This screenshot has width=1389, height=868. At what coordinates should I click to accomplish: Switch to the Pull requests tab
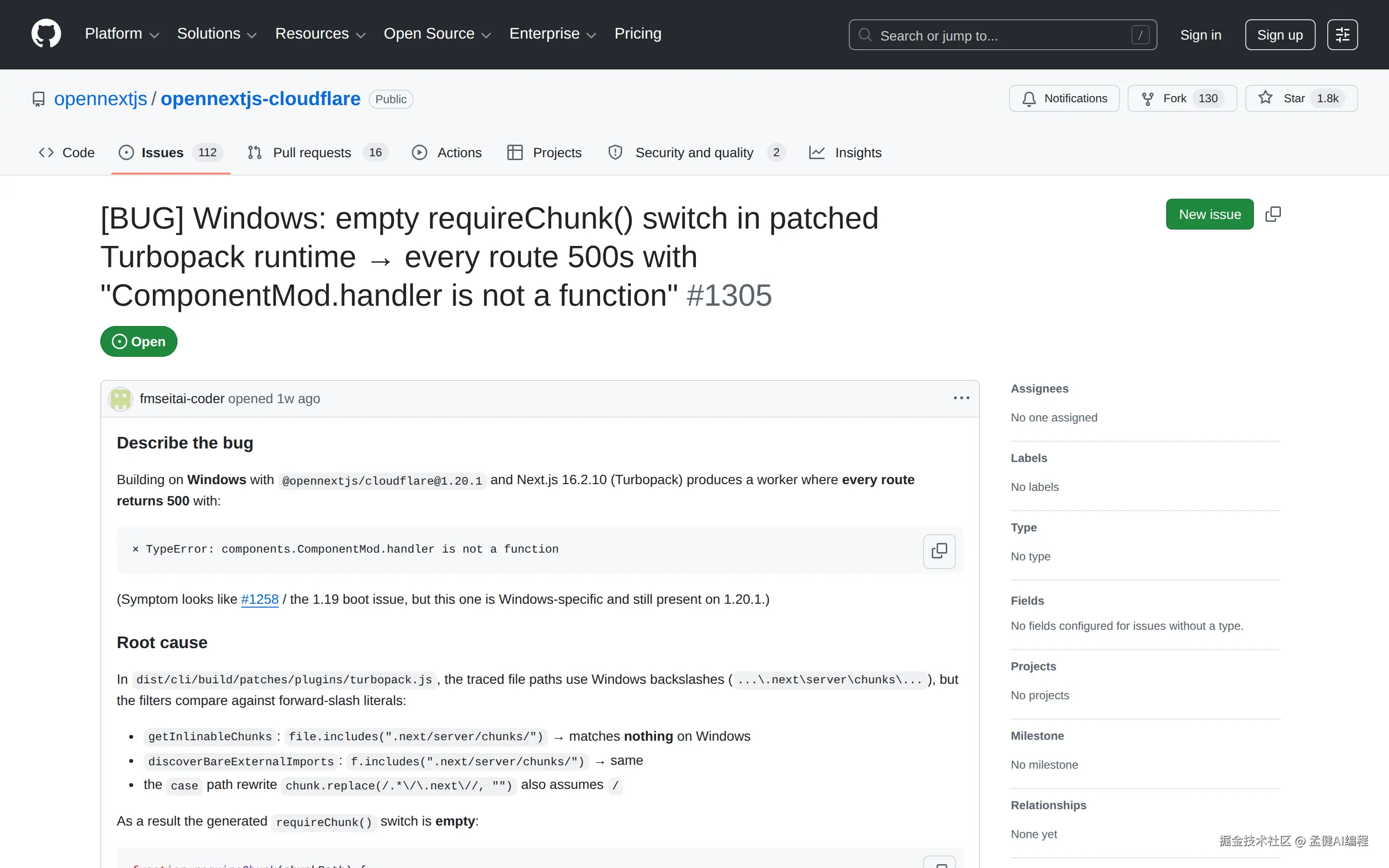pos(317,153)
